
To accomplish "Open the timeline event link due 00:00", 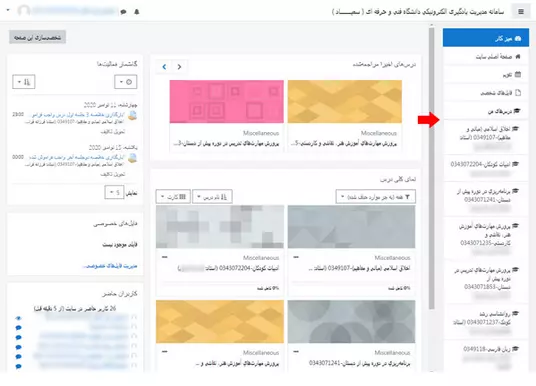I will click(76, 157).
